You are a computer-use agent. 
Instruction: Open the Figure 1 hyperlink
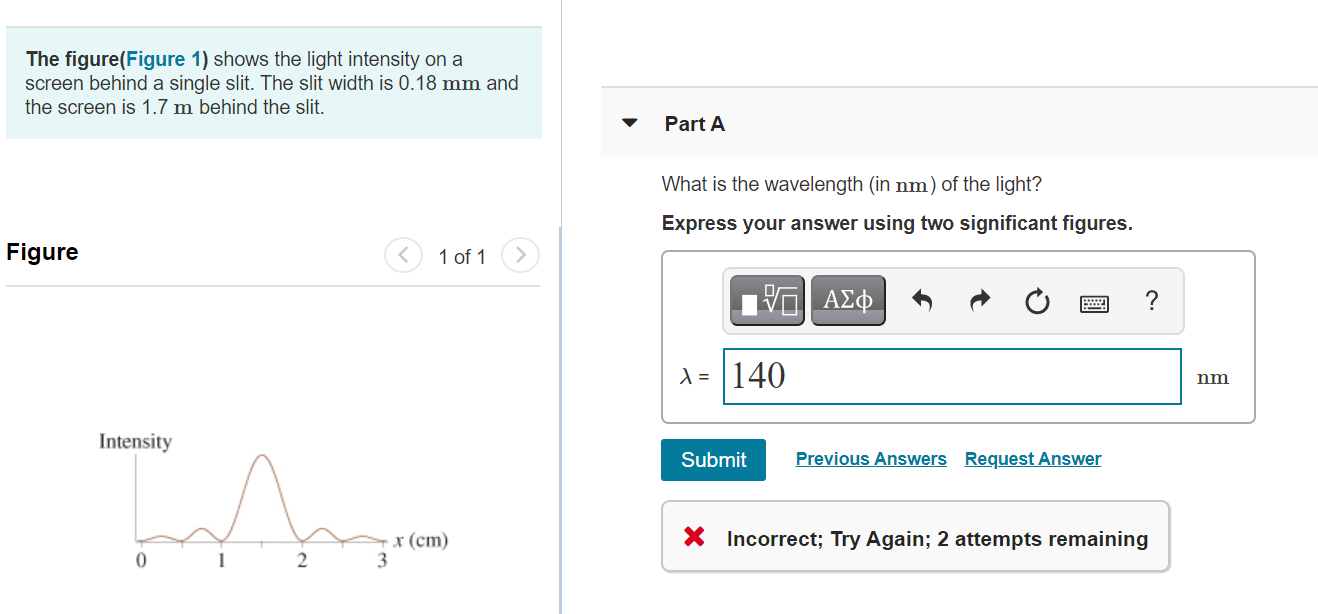162,59
